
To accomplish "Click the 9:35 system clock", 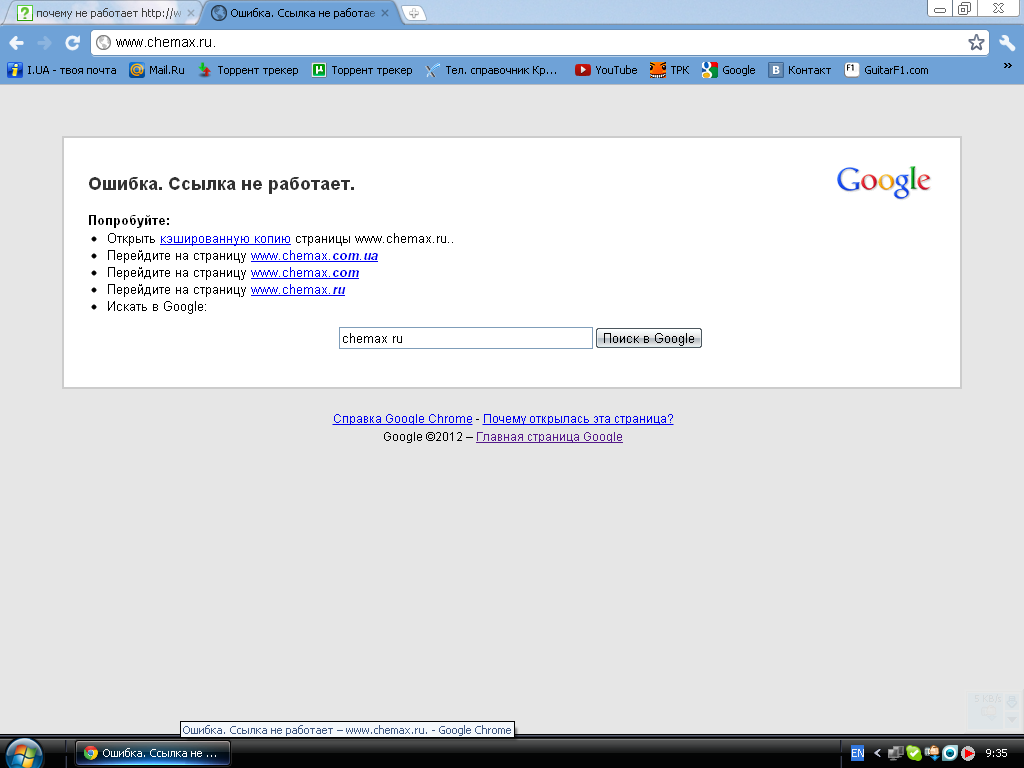I will click(x=996, y=753).
